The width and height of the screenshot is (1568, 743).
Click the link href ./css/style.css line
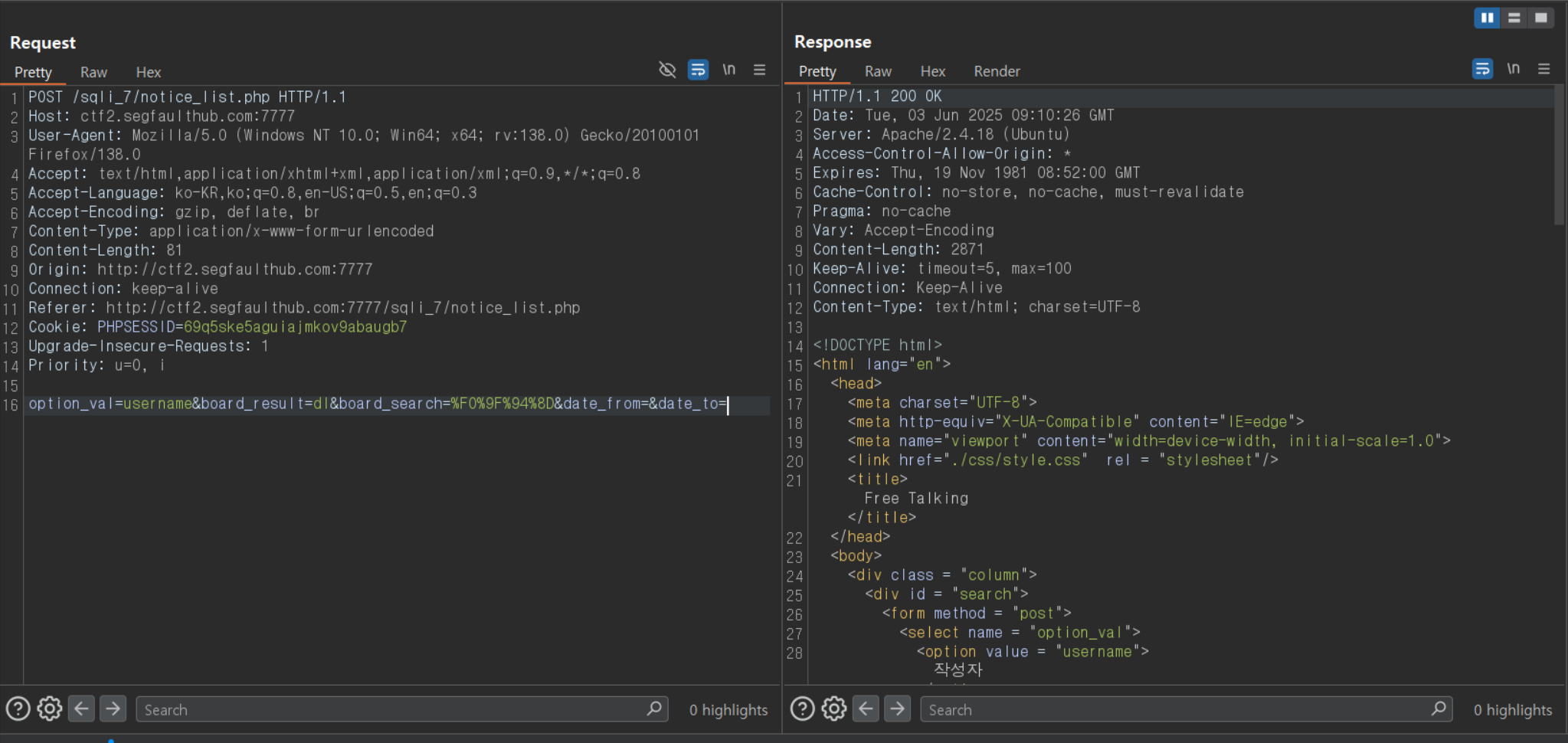[1062, 460]
